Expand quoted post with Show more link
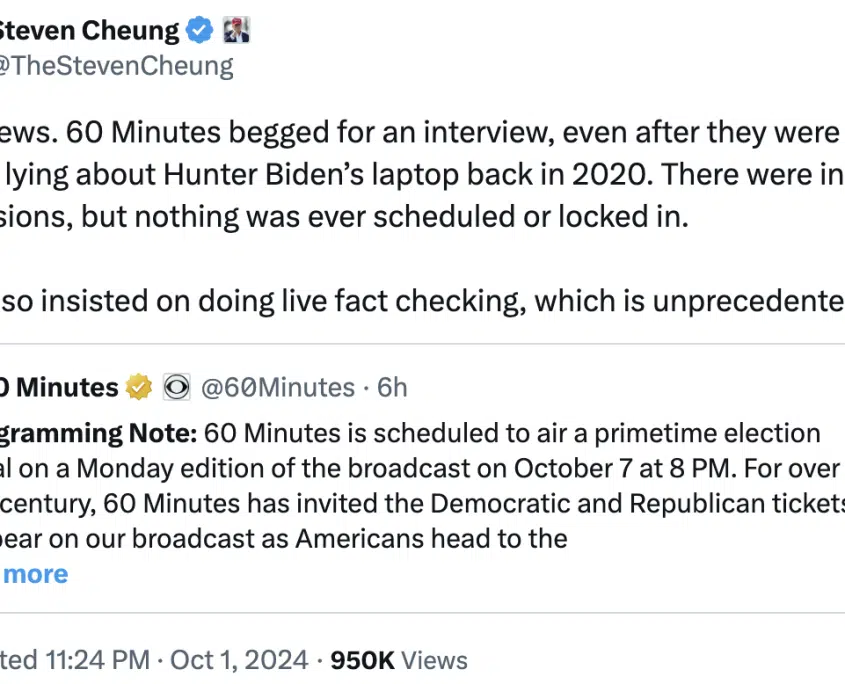Image resolution: width=845 pixels, height=684 pixels. 36,574
